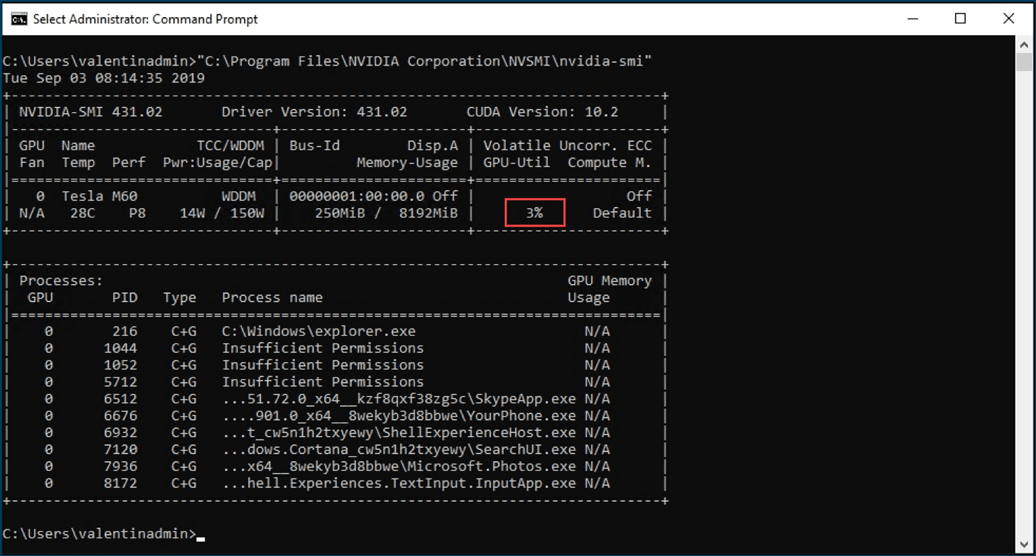
Task: Select the C:\Windows\explorer.exe process entry
Action: coord(318,331)
